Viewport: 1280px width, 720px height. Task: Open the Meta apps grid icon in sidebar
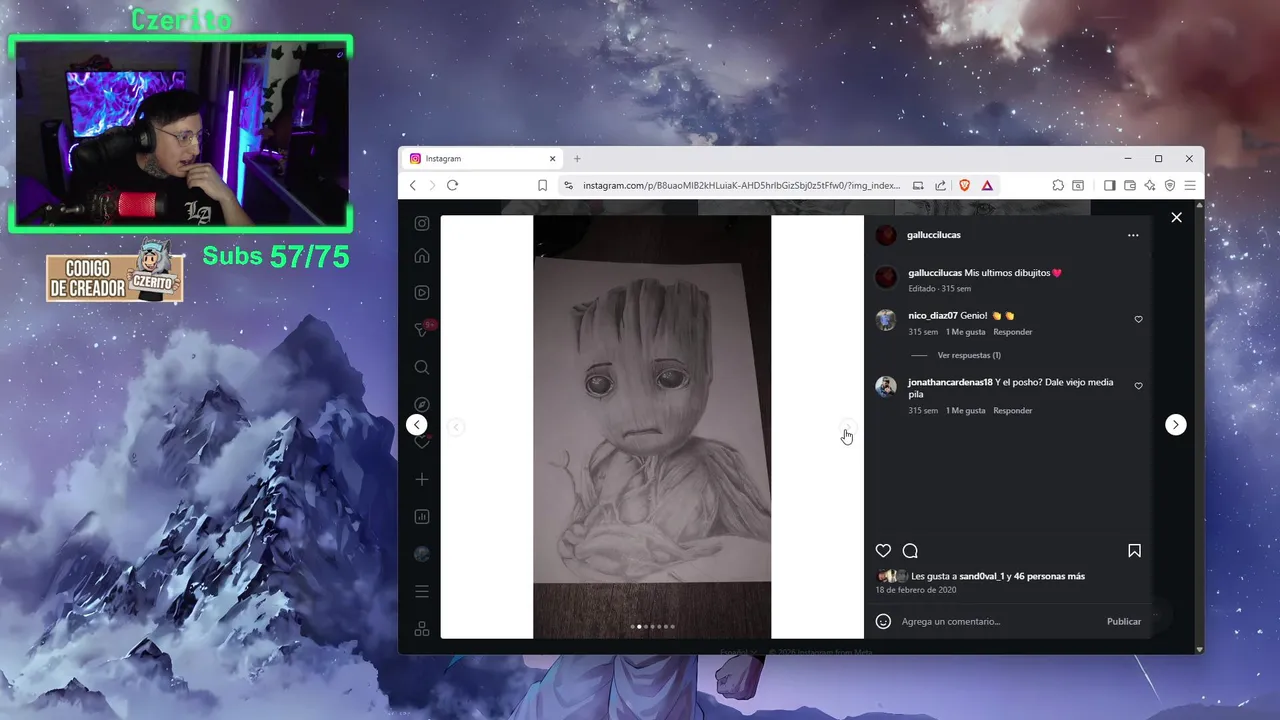click(x=422, y=629)
